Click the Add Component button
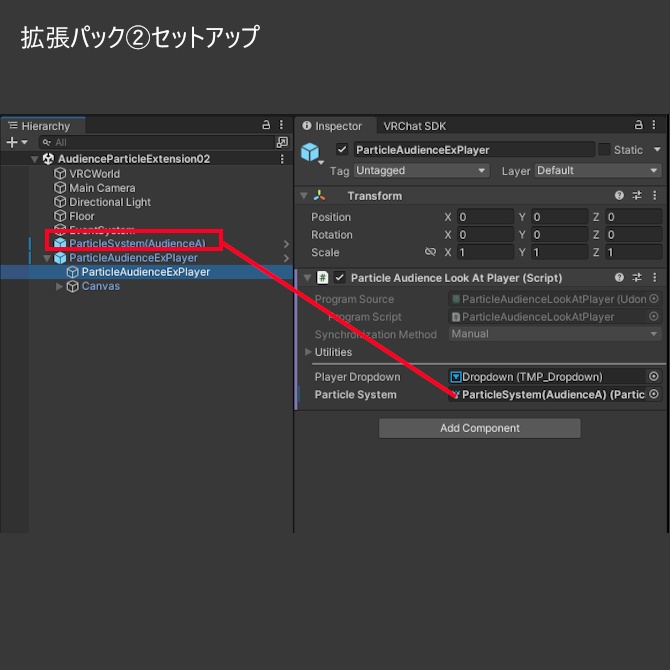This screenshot has height=670, width=670. tap(479, 428)
